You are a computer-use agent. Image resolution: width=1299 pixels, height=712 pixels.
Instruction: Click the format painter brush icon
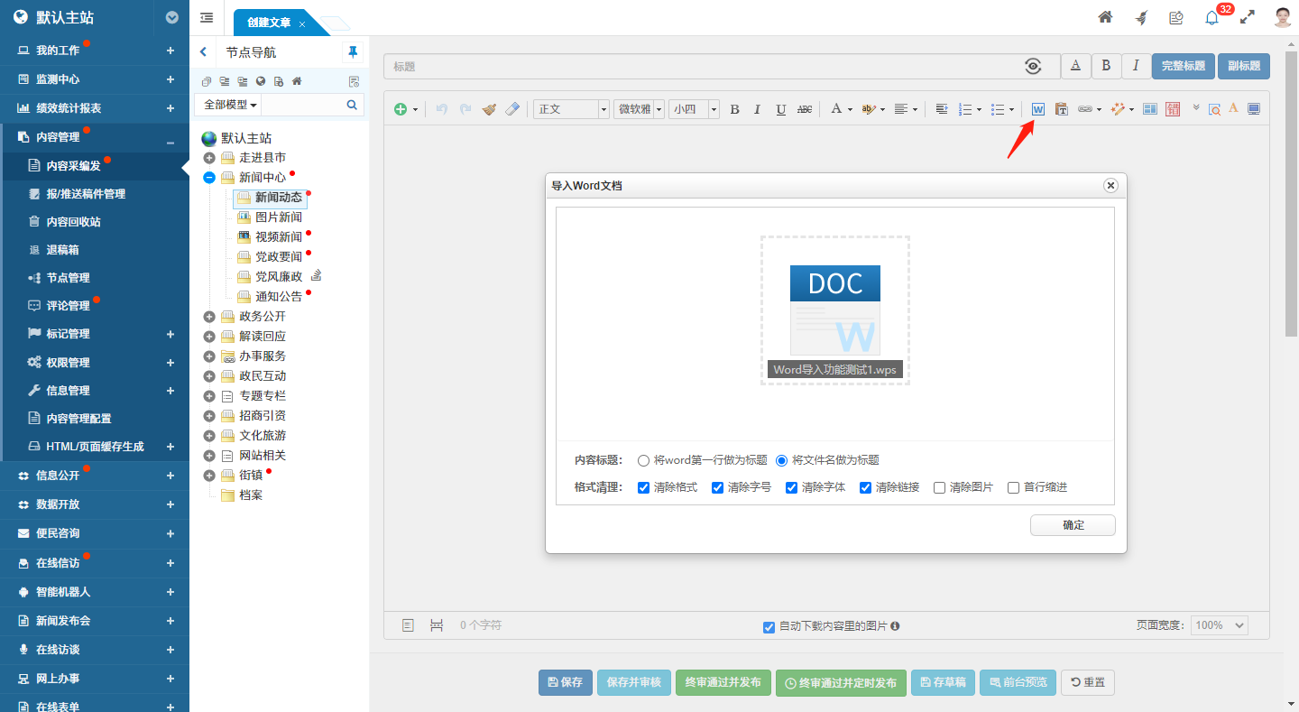489,109
